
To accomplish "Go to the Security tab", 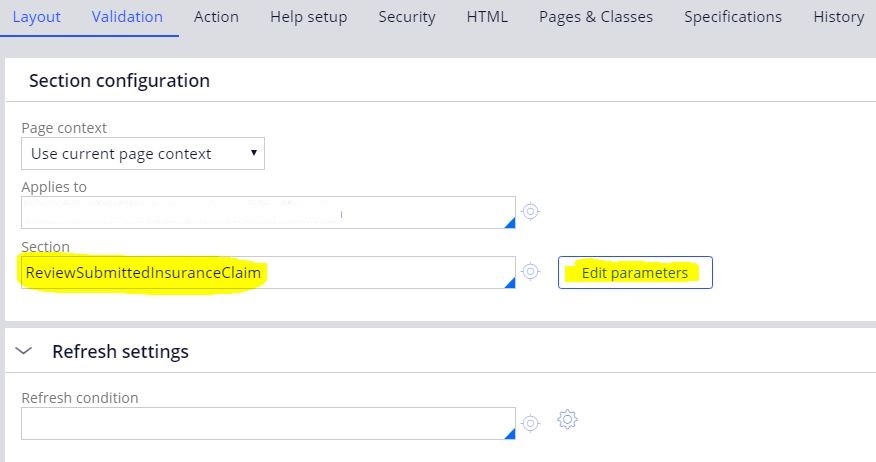I will (x=407, y=17).
